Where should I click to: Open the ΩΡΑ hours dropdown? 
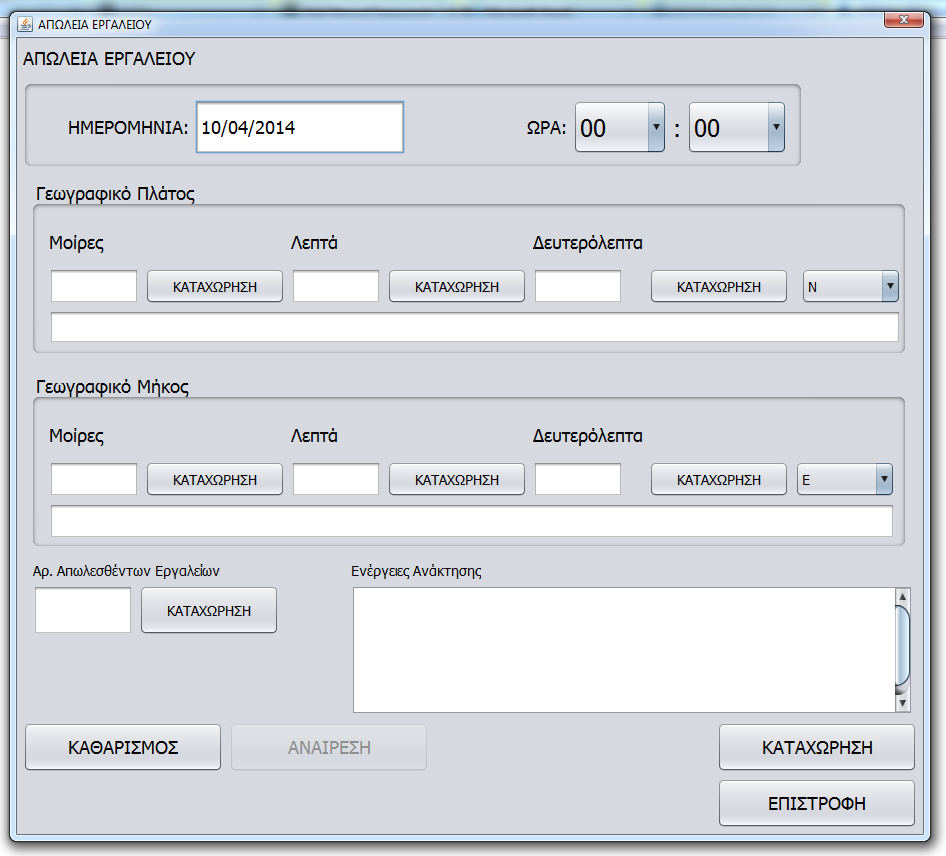(620, 127)
